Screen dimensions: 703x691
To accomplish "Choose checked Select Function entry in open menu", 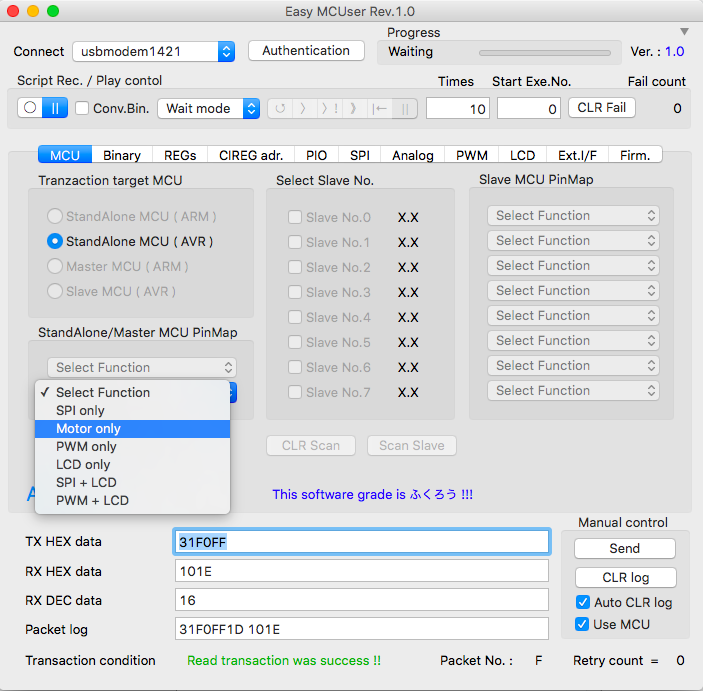I will pos(132,392).
